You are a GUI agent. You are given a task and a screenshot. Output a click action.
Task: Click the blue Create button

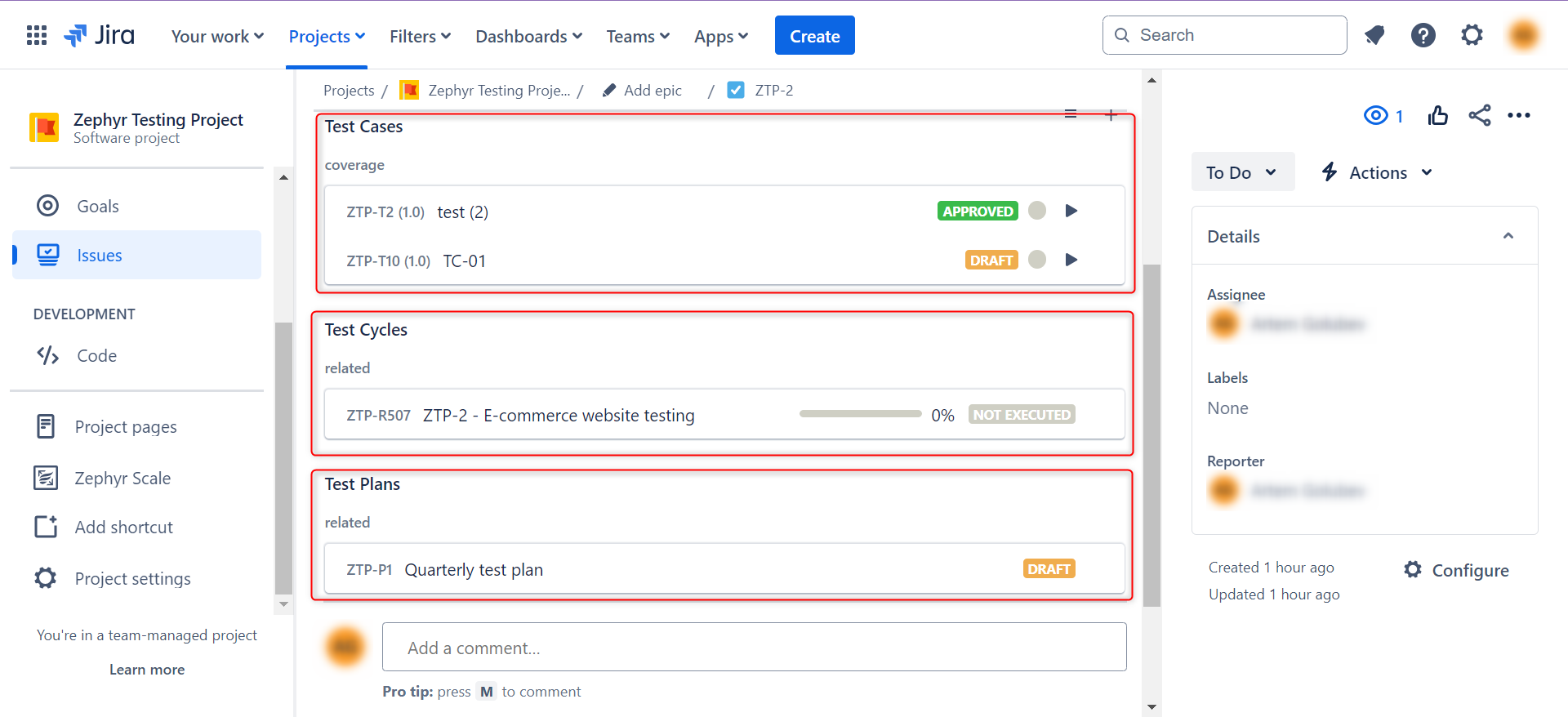tap(814, 36)
